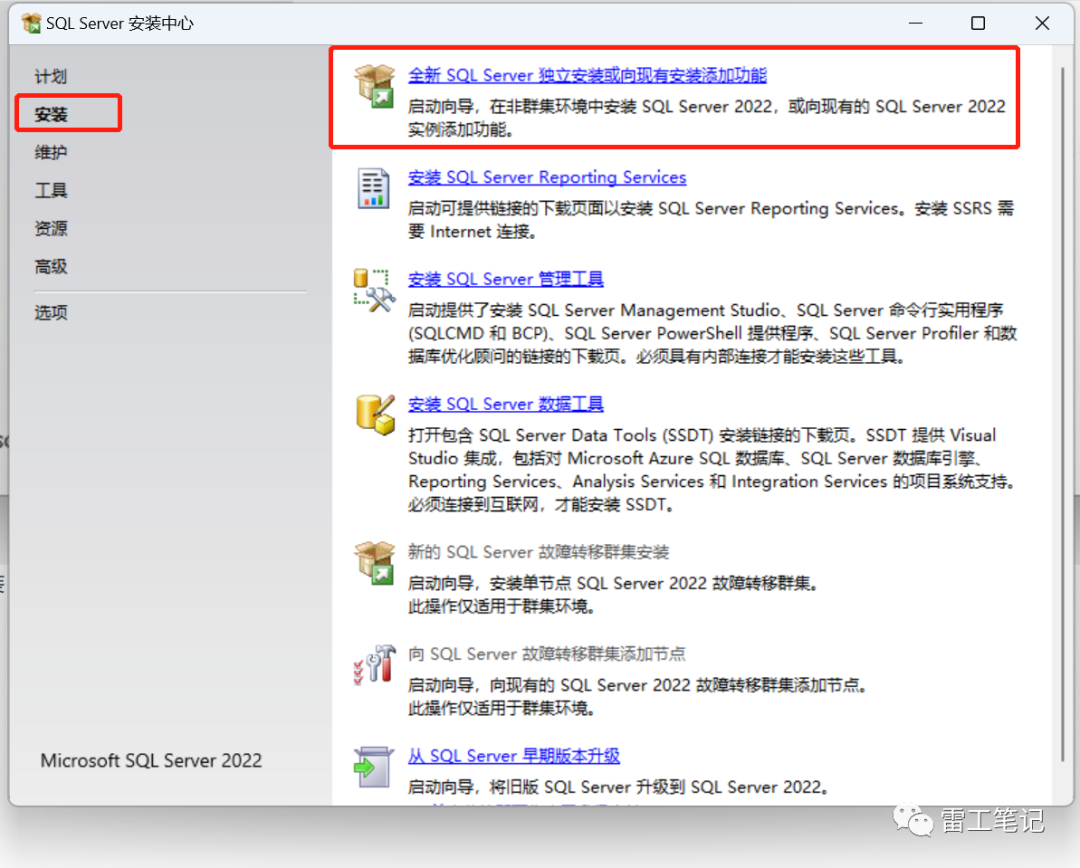
Task: Click the management tools wrench icon
Action: (x=374, y=290)
